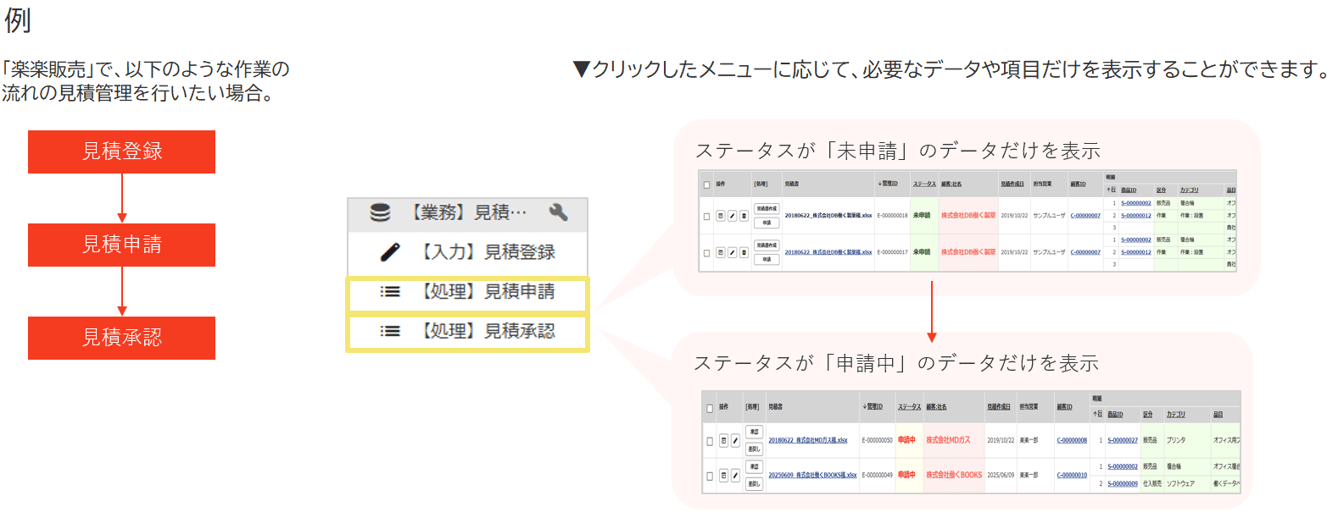The image size is (1327, 518).
Task: Open the detail icon in row E-000000018
Action: point(721,215)
